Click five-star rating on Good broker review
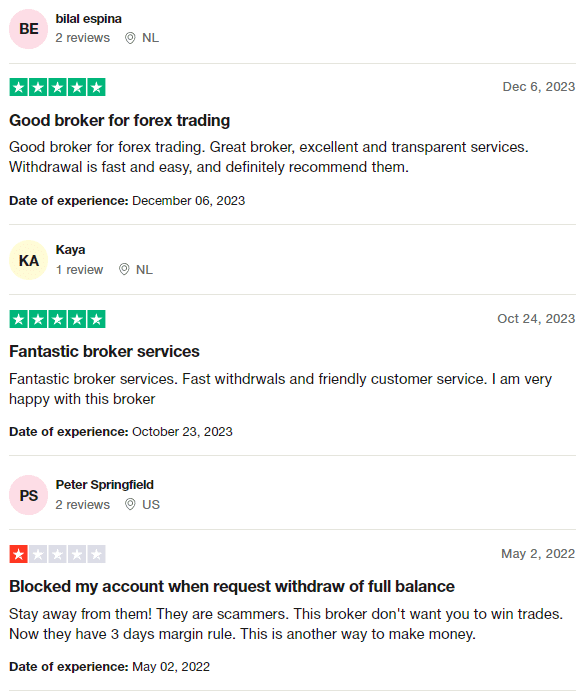The height and width of the screenshot is (696, 584). coord(57,87)
